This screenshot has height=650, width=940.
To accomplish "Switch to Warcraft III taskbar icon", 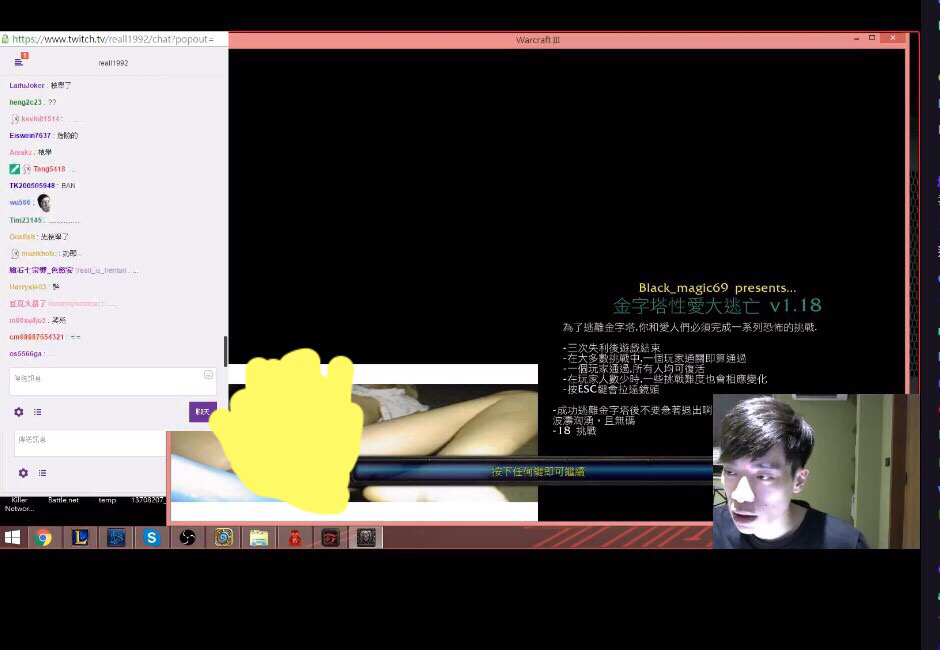I will click(366, 538).
